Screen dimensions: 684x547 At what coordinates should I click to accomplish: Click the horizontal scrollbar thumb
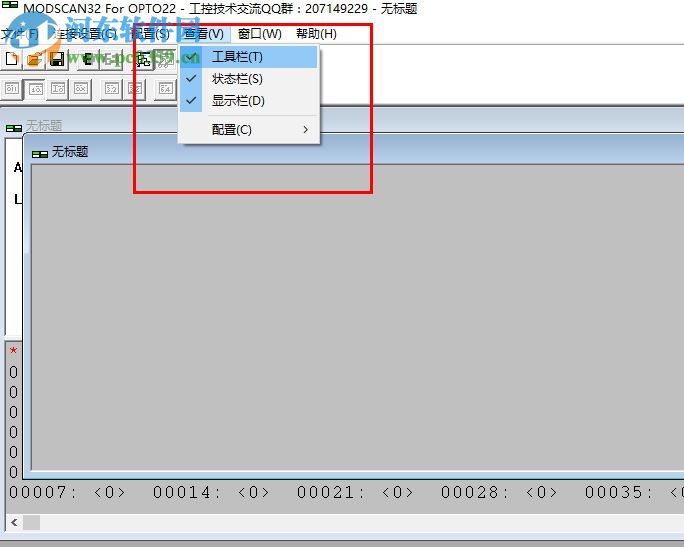point(31,522)
